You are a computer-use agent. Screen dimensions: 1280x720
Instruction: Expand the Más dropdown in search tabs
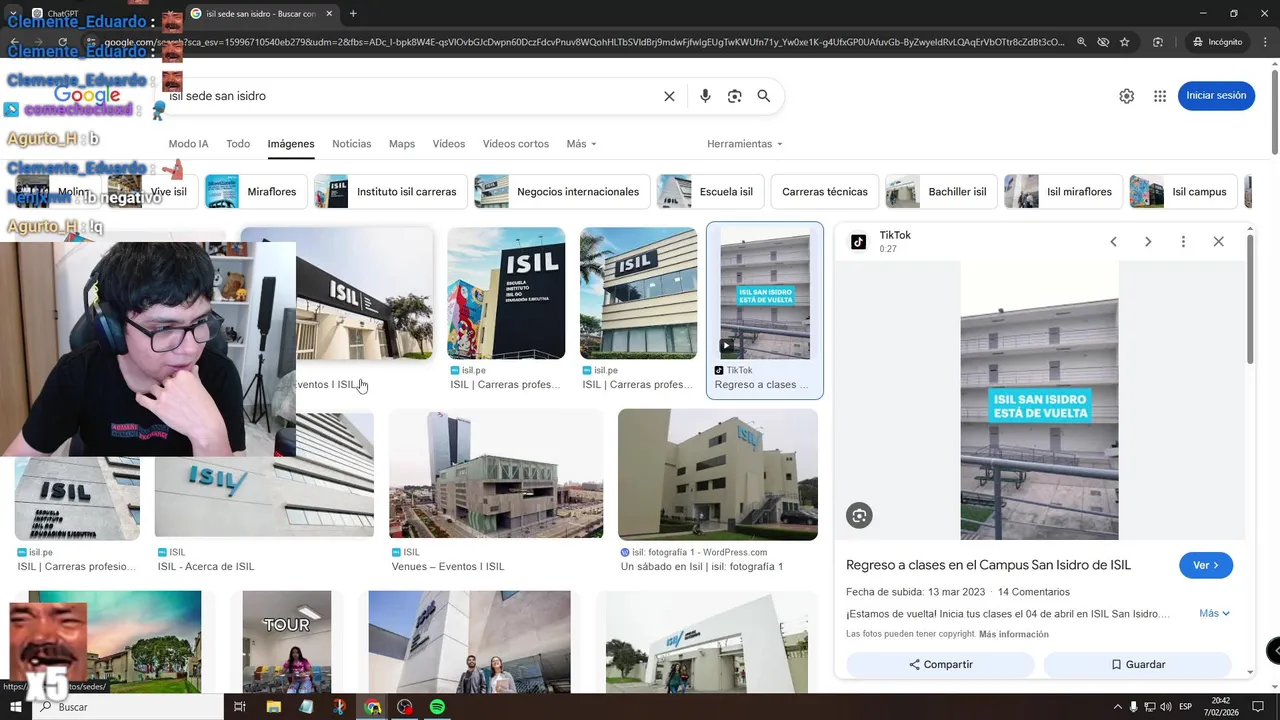(x=581, y=144)
